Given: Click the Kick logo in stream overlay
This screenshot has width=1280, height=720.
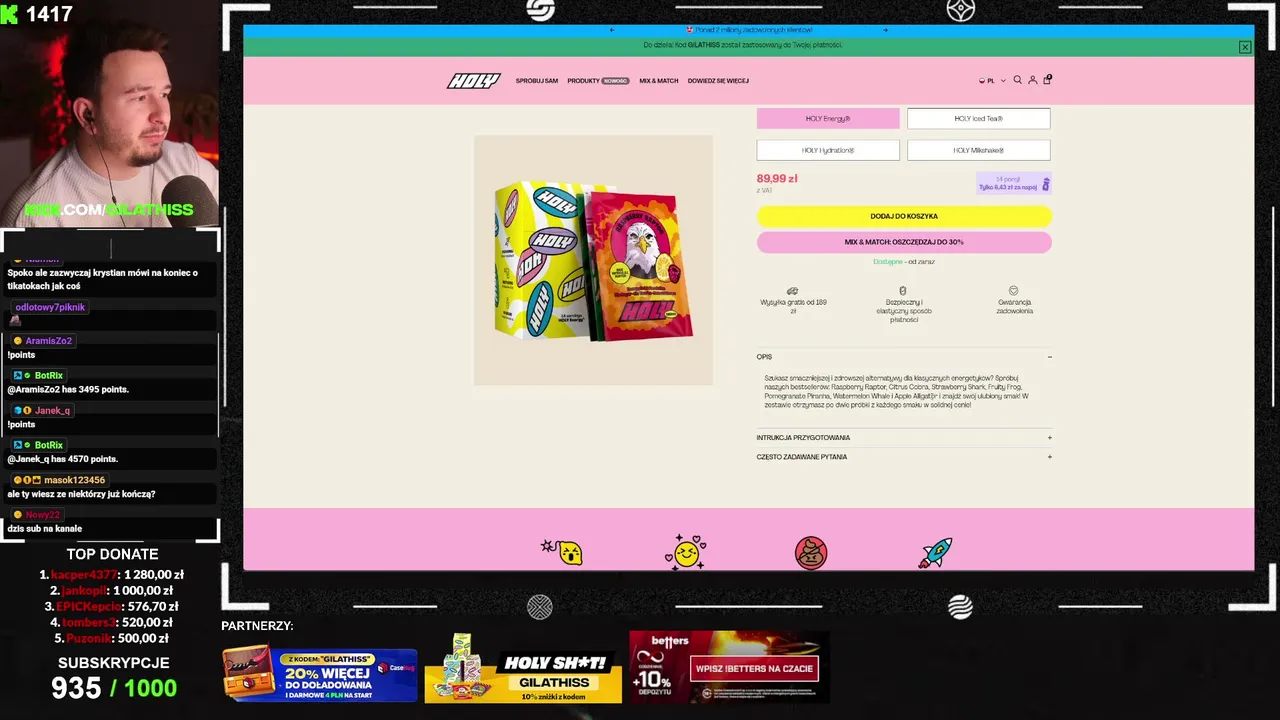Looking at the screenshot, I should tap(11, 14).
